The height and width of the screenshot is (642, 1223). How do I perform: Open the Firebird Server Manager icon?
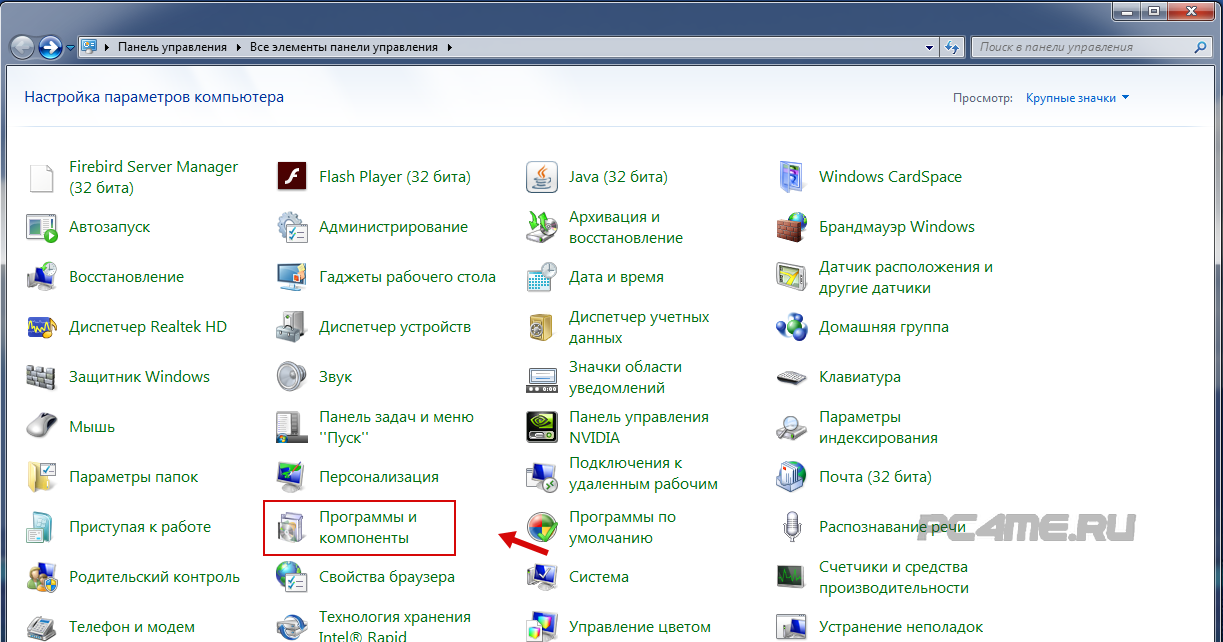41,177
